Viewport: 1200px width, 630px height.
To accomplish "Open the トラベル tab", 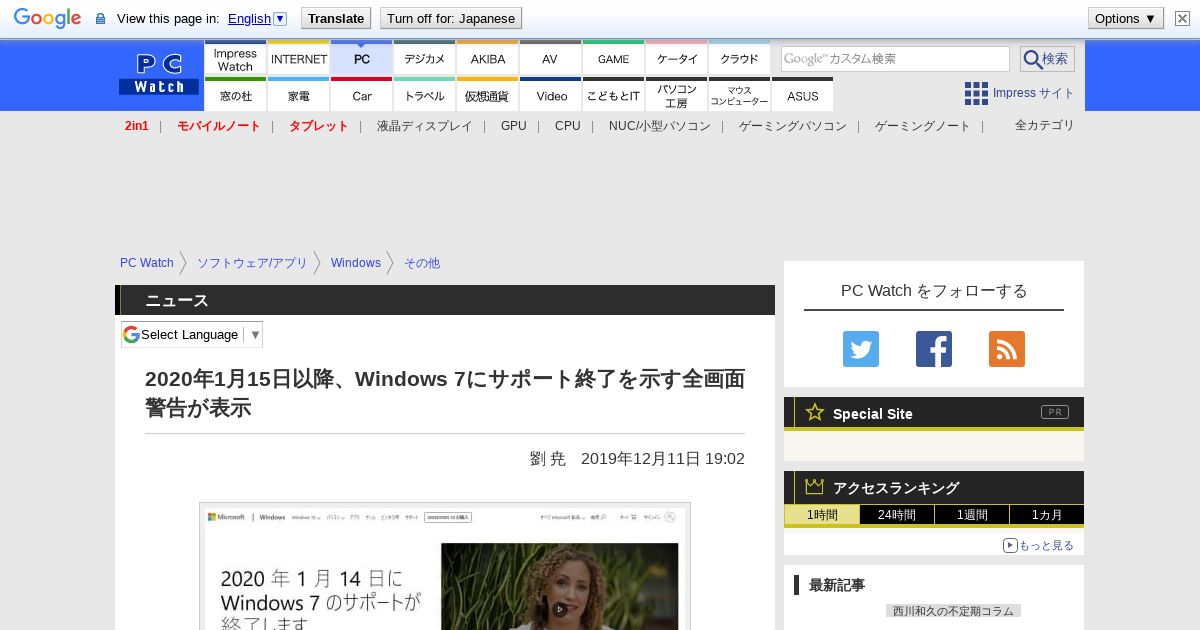I will 424,95.
